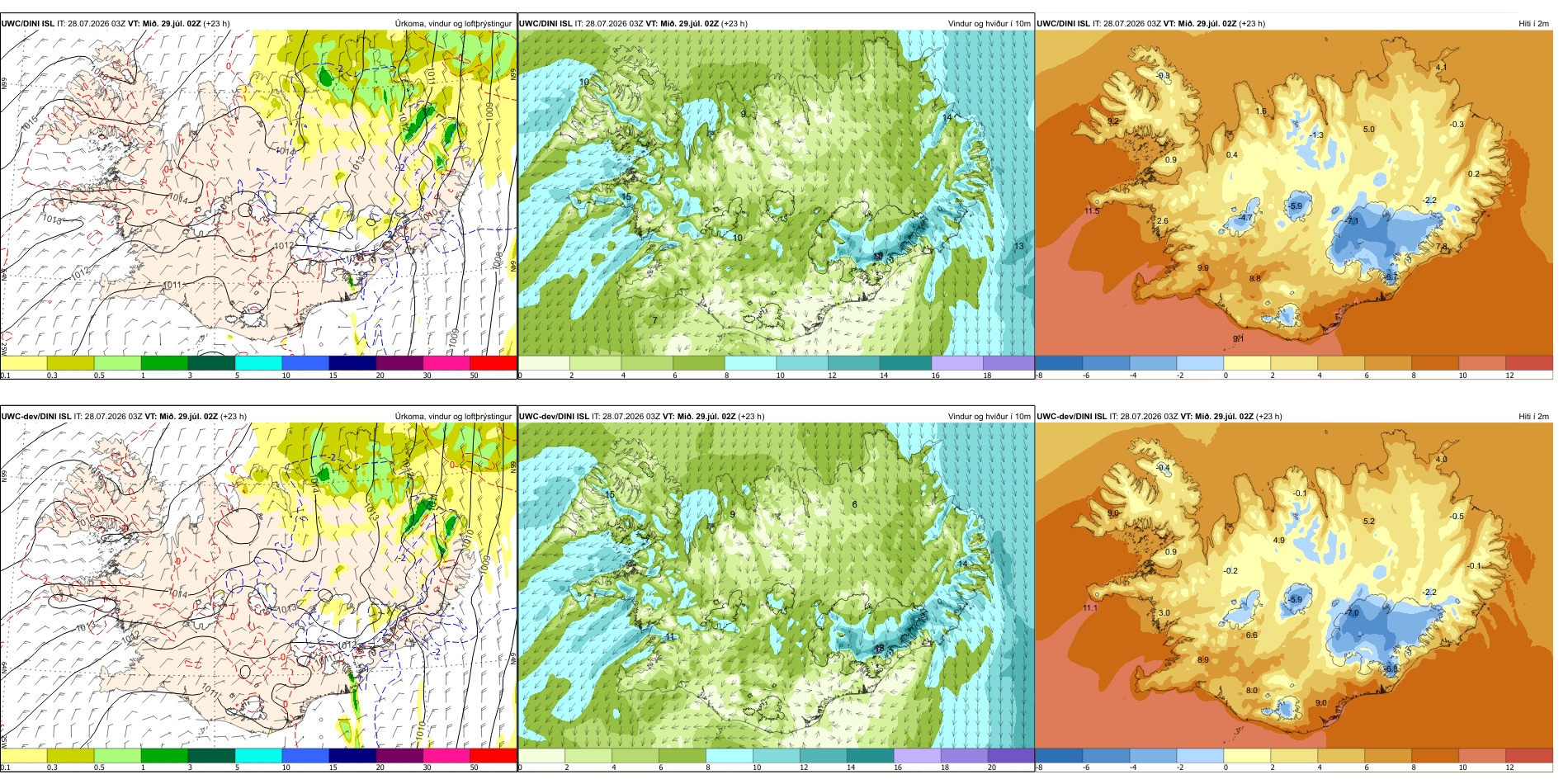Click the 18 wind speed label on bottom wind map
The height and width of the screenshot is (784, 1568).
[879, 649]
